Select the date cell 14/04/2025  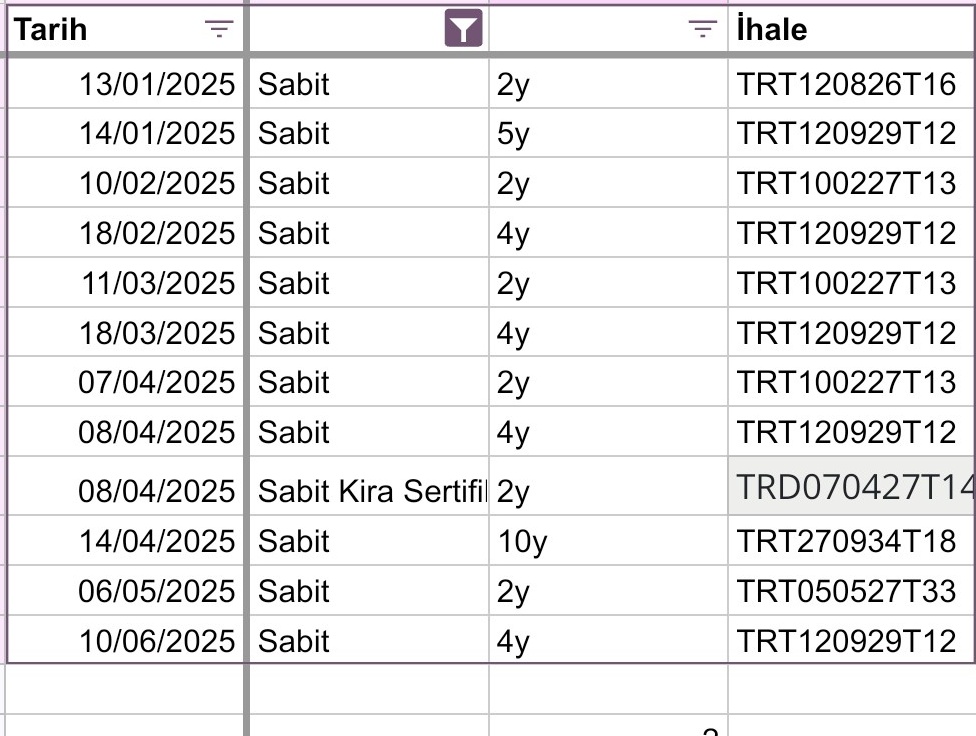pos(124,540)
